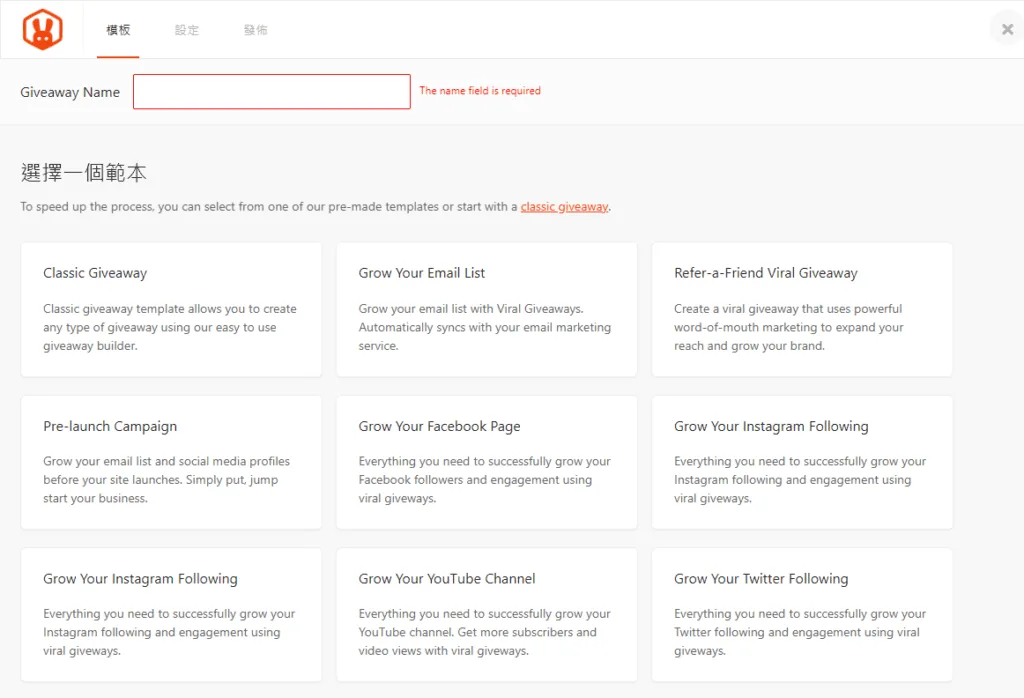Go to the 發佈 tab
The image size is (1024, 698).
[255, 30]
